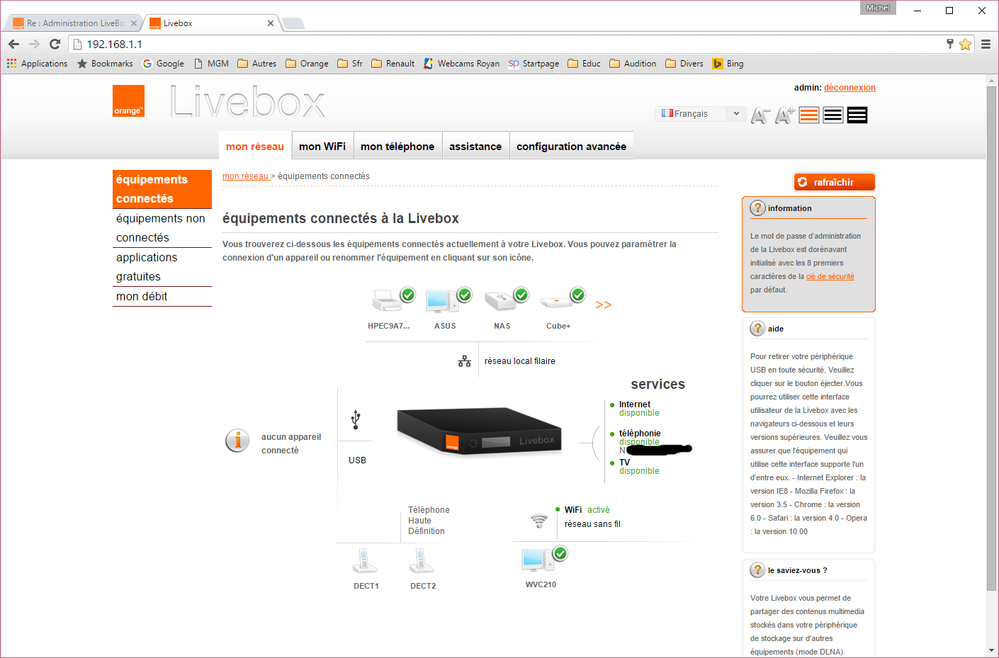Image resolution: width=999 pixels, height=658 pixels.
Task: Bookmark this page with the star icon
Action: click(965, 44)
